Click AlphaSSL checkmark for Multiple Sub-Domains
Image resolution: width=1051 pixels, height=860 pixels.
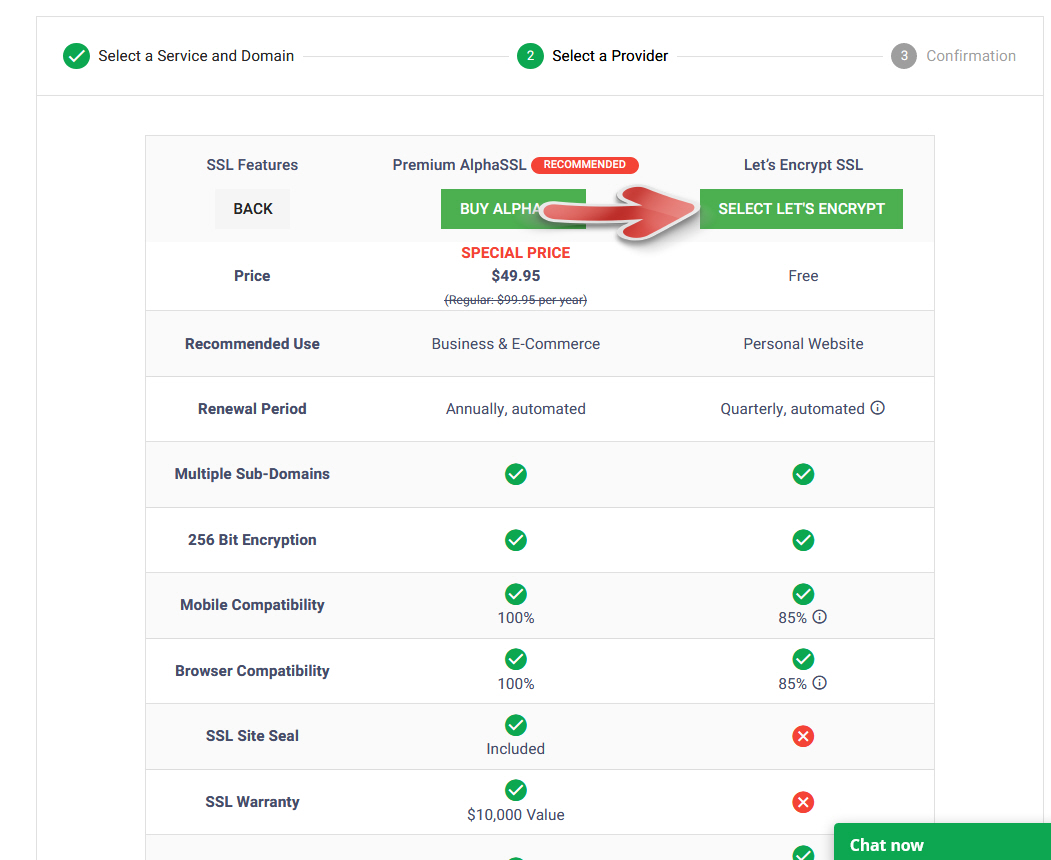point(515,474)
